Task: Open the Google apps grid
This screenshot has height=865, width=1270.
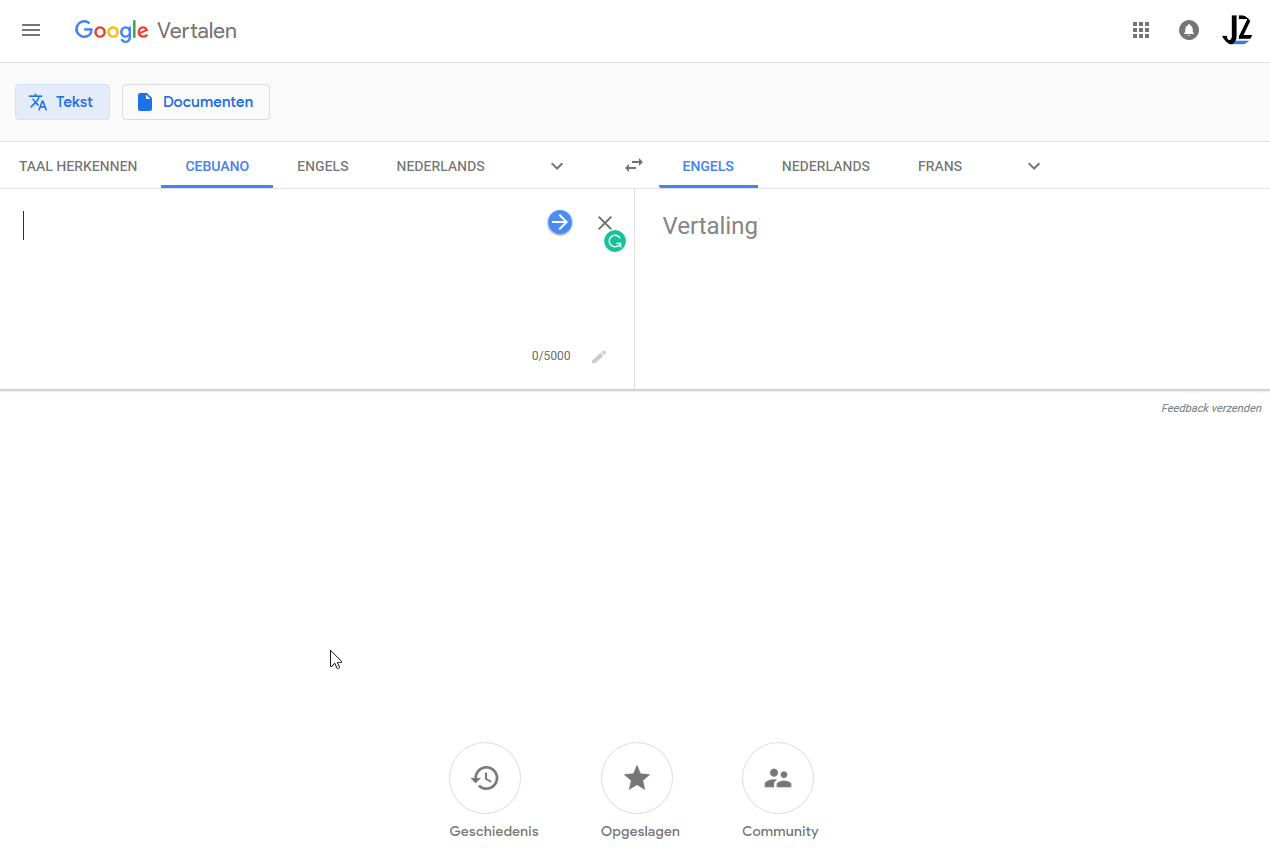Action: [1141, 30]
